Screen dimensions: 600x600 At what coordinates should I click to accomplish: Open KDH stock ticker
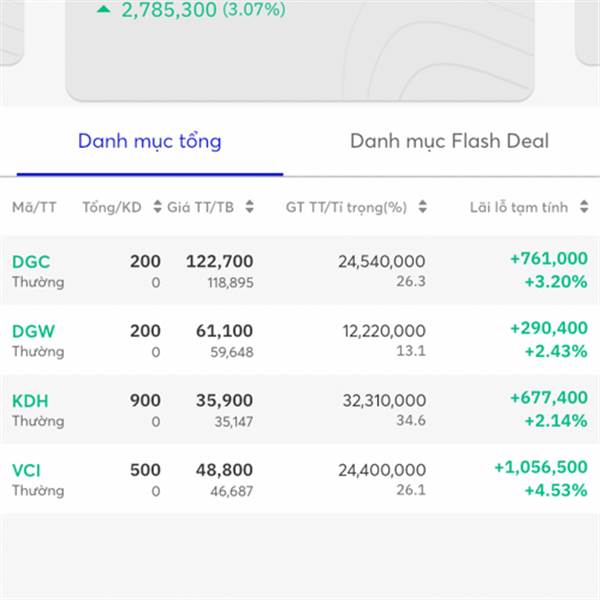coord(30,401)
